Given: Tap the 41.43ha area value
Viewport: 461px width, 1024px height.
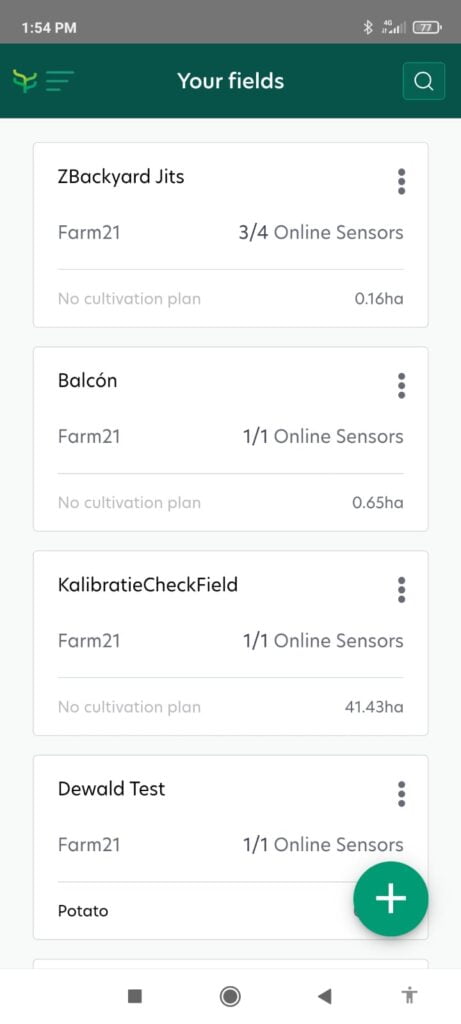Looking at the screenshot, I should tap(374, 707).
